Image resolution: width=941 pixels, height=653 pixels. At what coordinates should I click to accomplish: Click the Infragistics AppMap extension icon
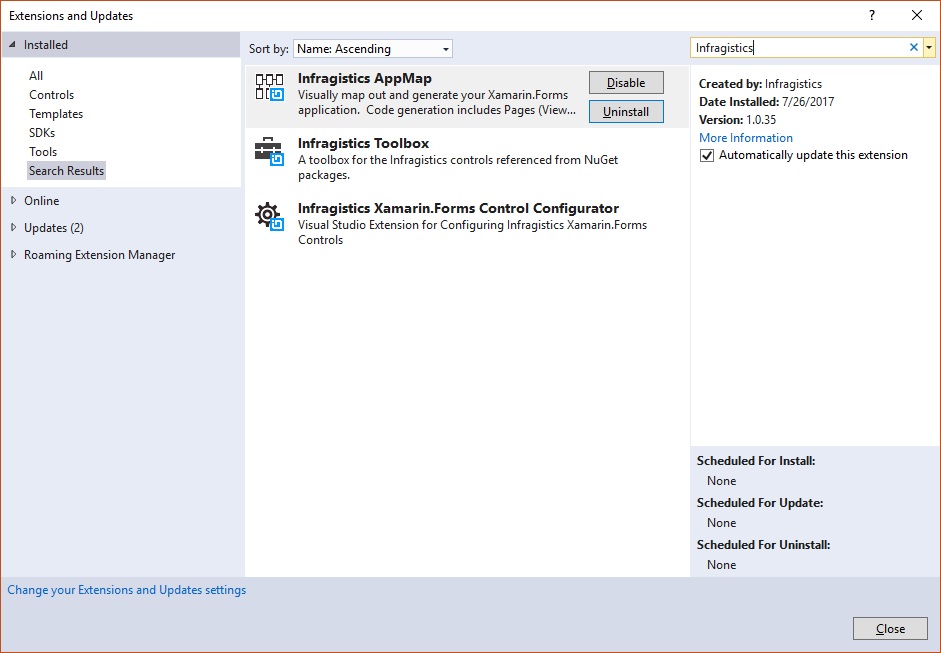270,88
